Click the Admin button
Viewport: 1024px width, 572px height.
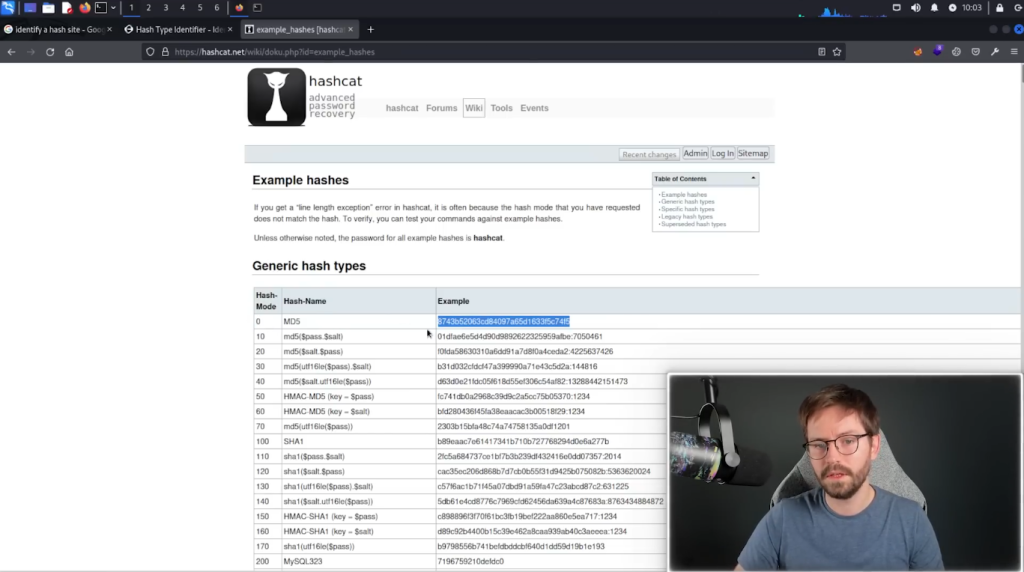pyautogui.click(x=695, y=153)
